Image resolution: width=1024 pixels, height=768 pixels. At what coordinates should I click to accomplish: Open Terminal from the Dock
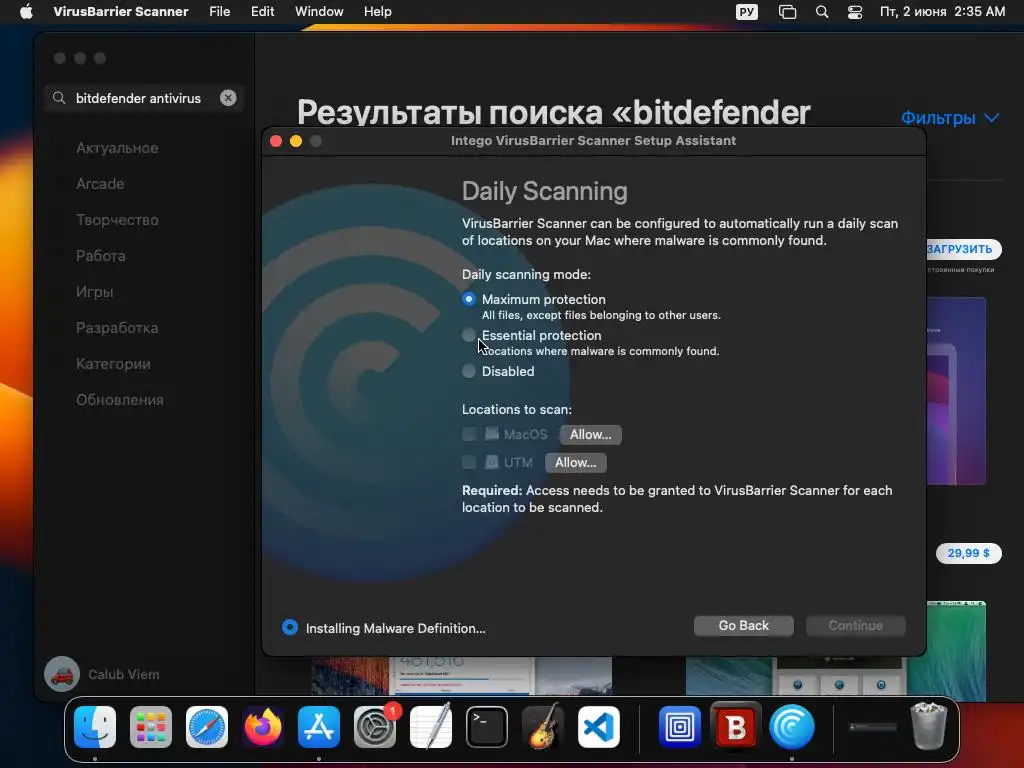[487, 727]
